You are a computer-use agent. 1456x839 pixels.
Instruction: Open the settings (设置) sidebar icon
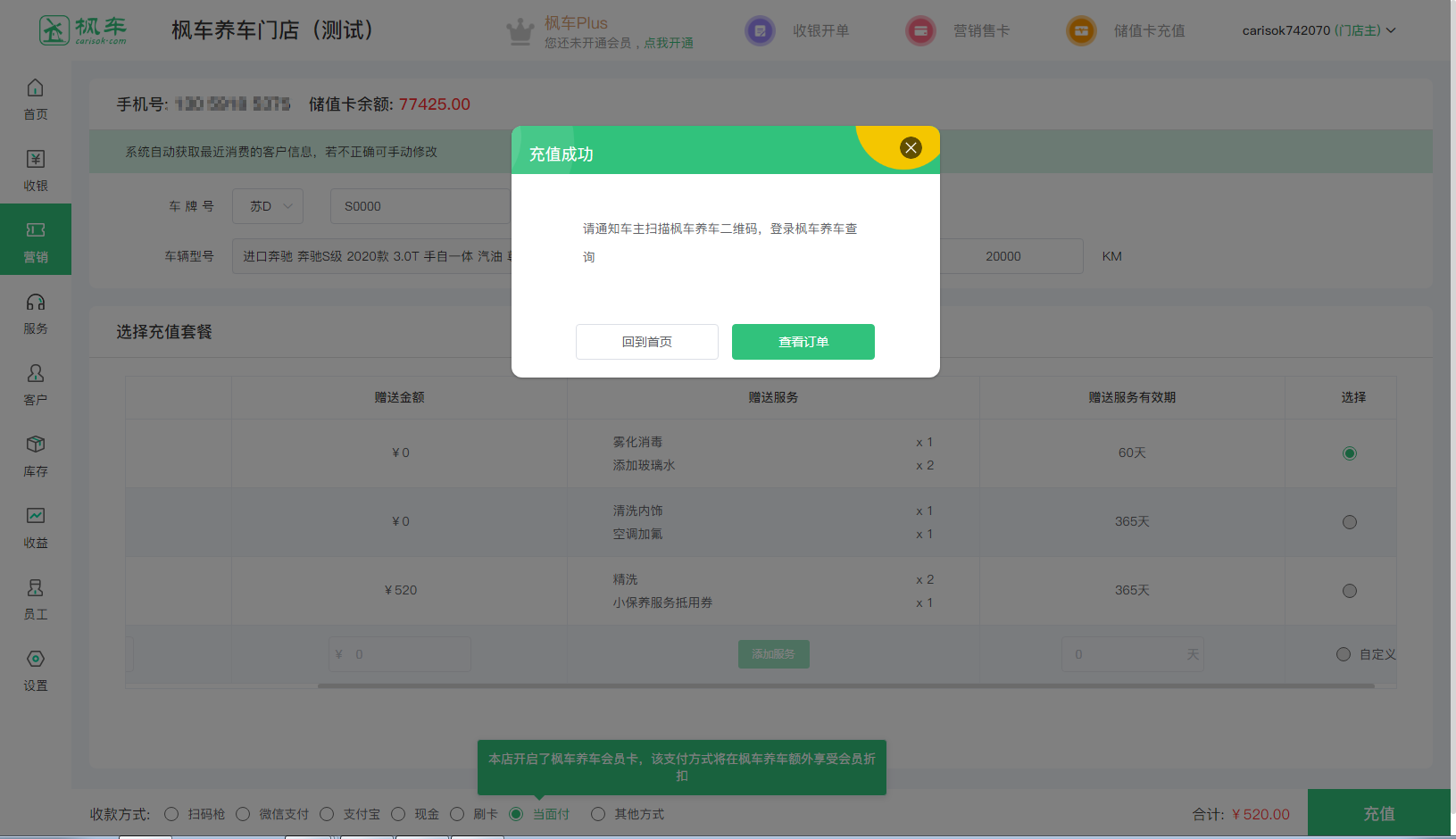tap(35, 660)
